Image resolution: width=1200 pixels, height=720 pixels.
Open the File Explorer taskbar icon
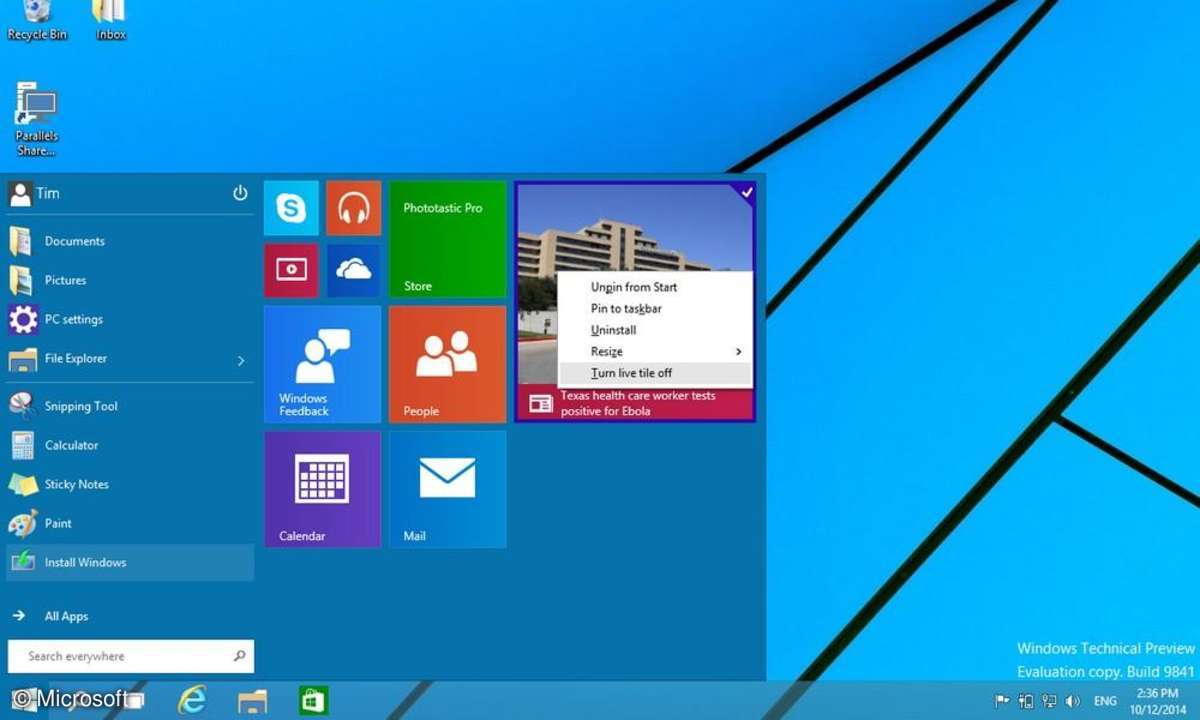click(x=252, y=699)
